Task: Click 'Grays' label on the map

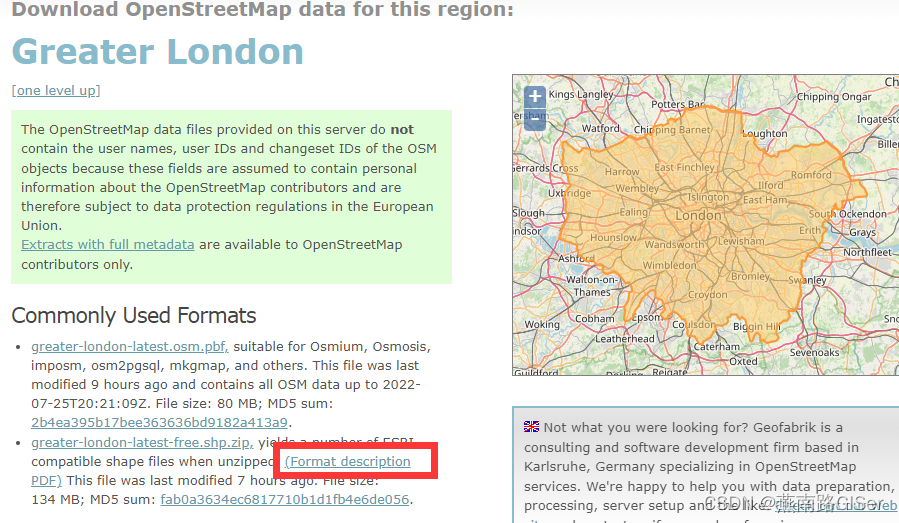Action: coord(862,233)
